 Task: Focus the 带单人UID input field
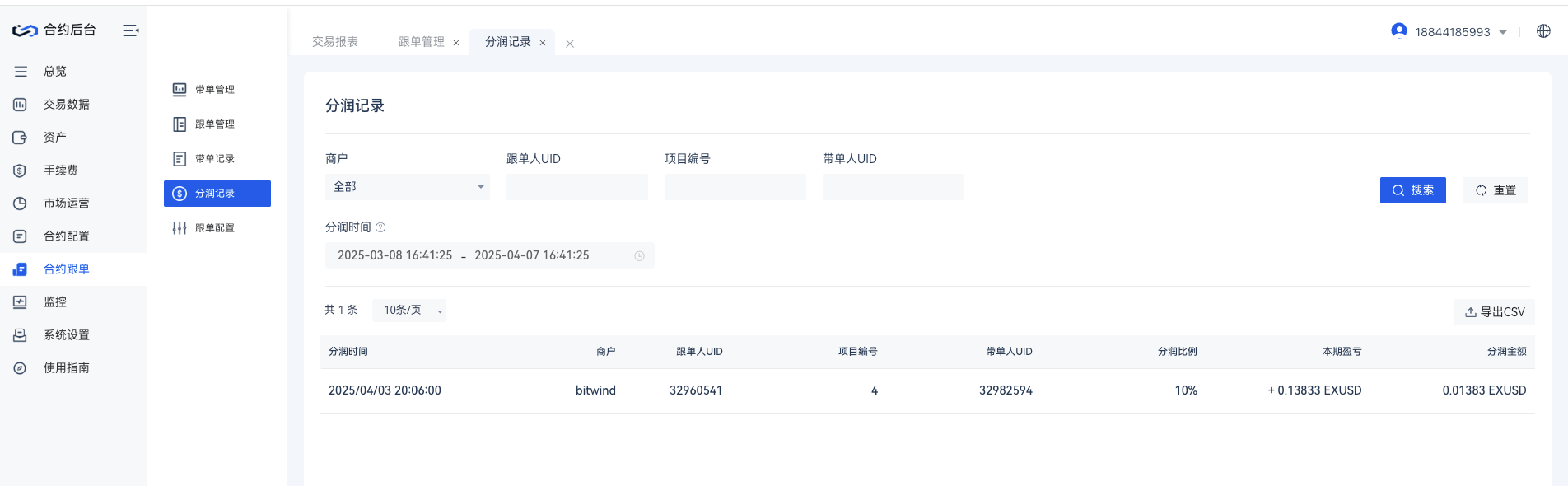pyautogui.click(x=894, y=187)
